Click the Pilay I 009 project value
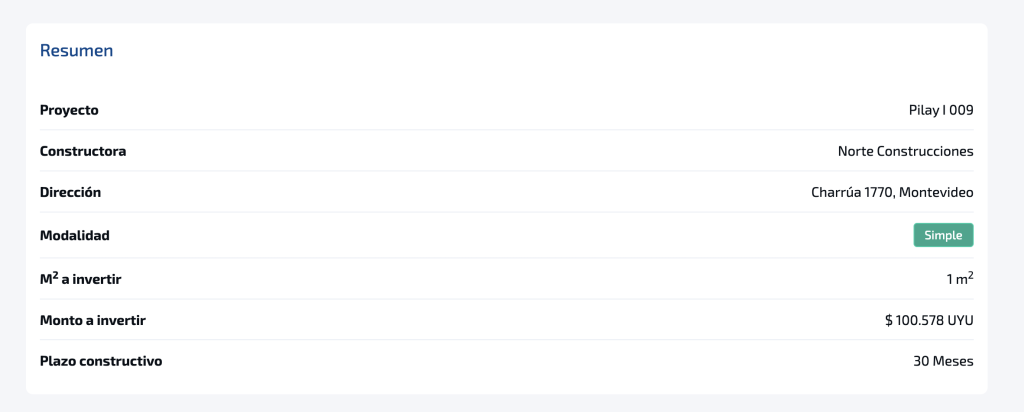Screen dimensions: 1024x412 (941, 110)
